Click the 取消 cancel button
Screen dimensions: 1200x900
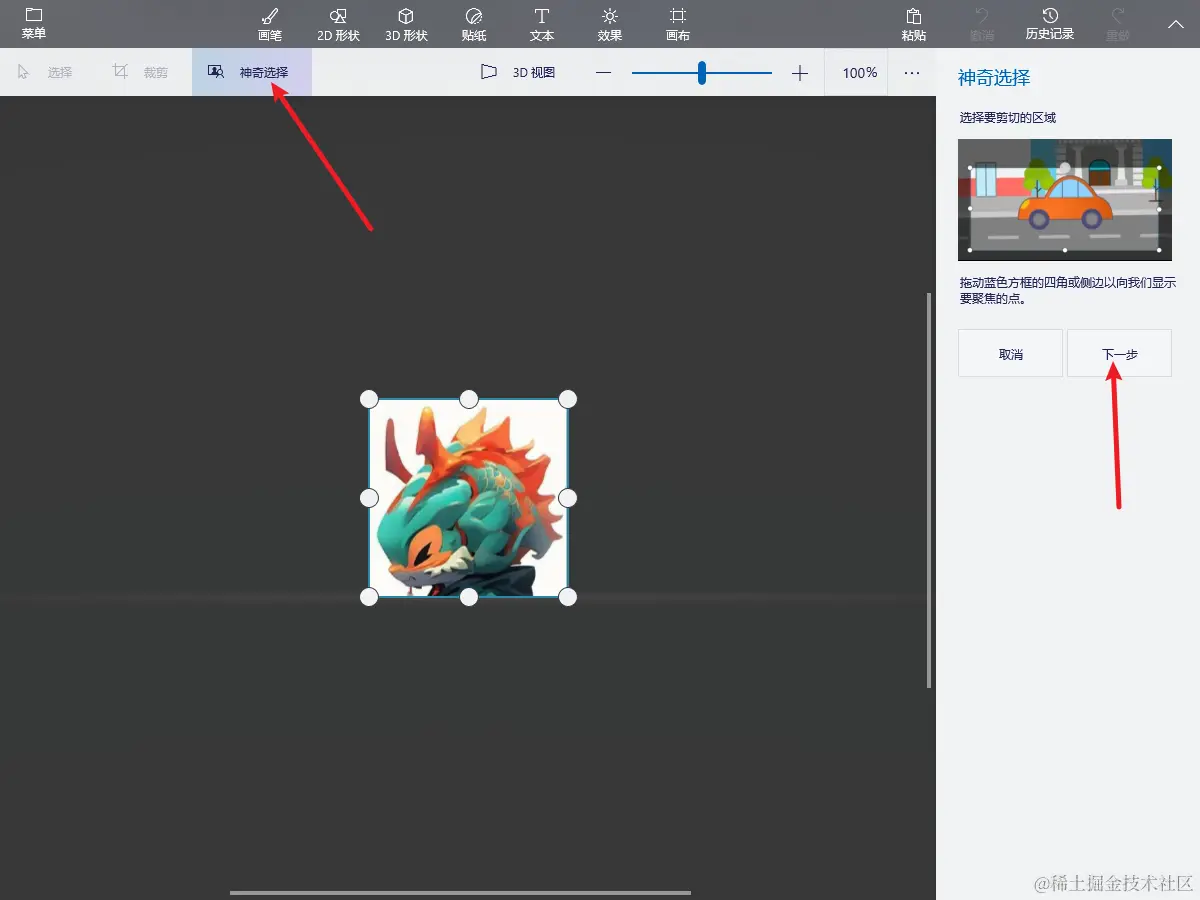pos(1010,353)
